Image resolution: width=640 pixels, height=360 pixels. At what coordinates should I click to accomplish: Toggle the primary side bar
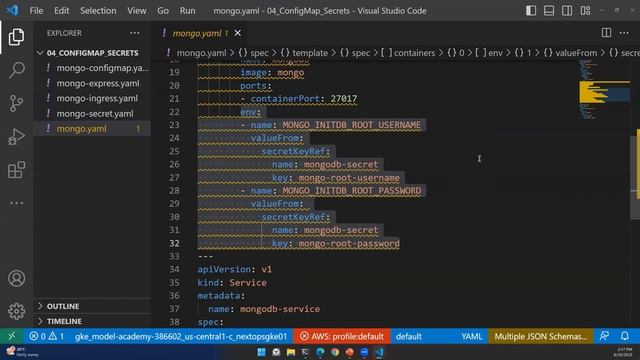(531, 11)
